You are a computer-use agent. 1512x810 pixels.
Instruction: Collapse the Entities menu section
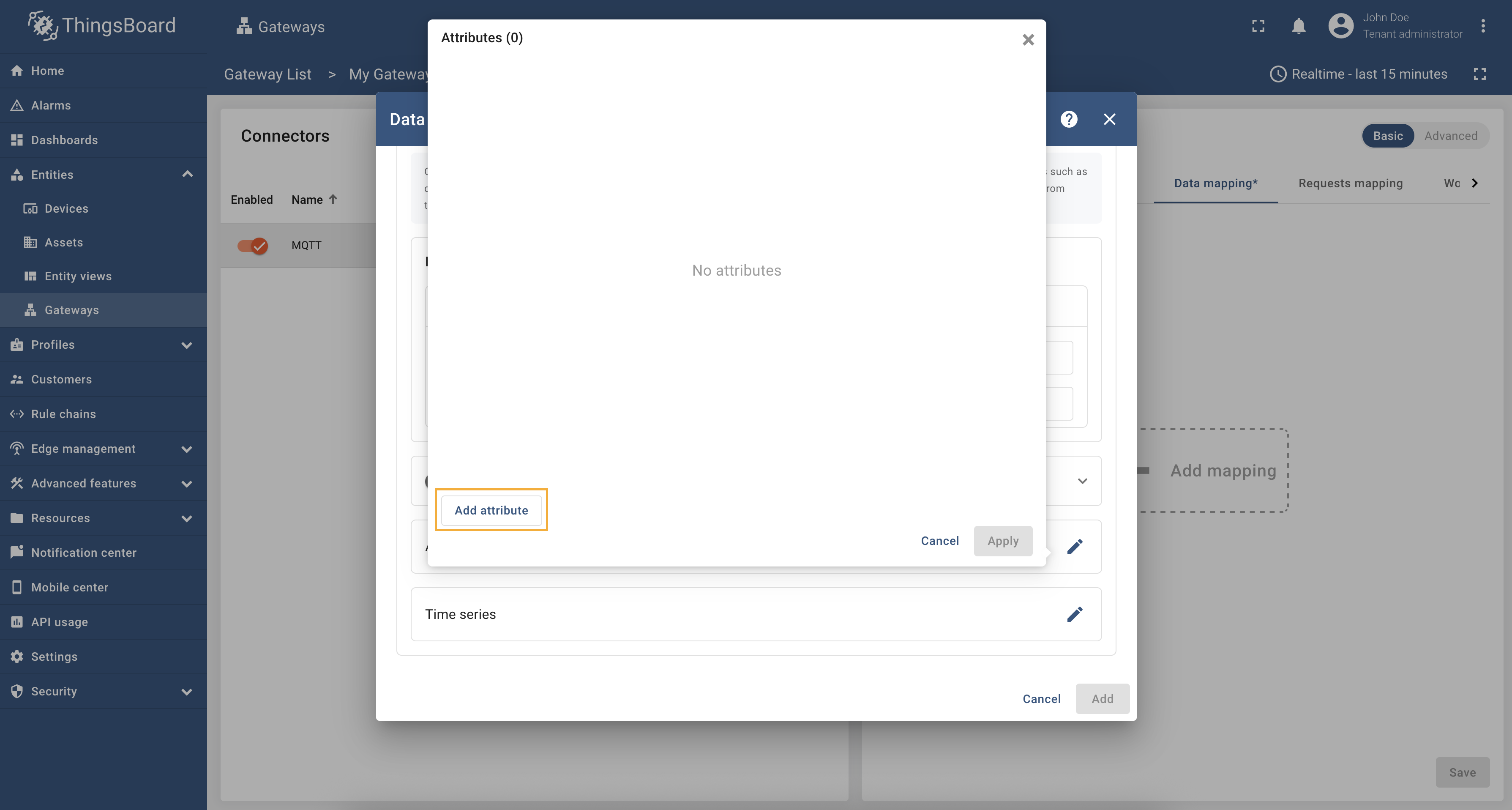tap(187, 175)
